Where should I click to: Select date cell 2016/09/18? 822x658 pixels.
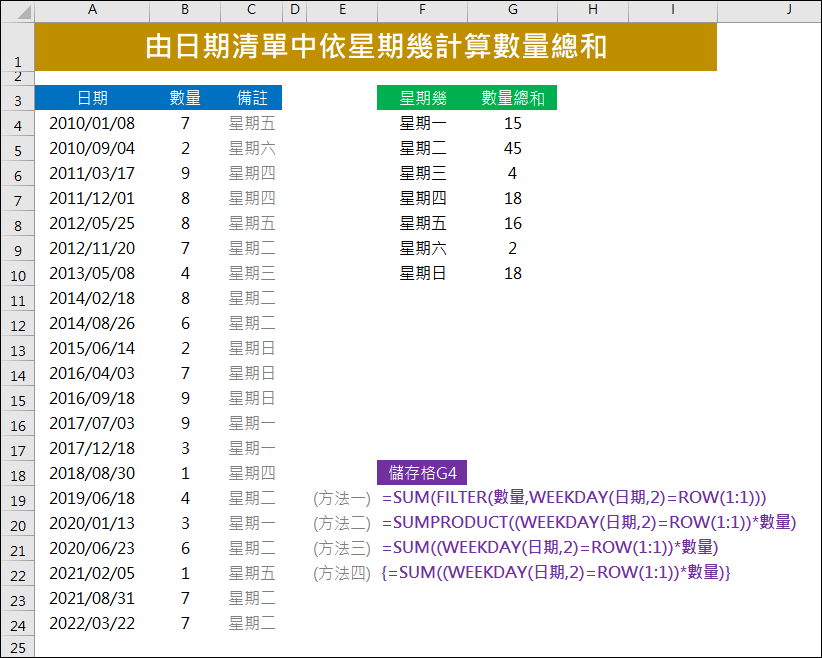92,398
